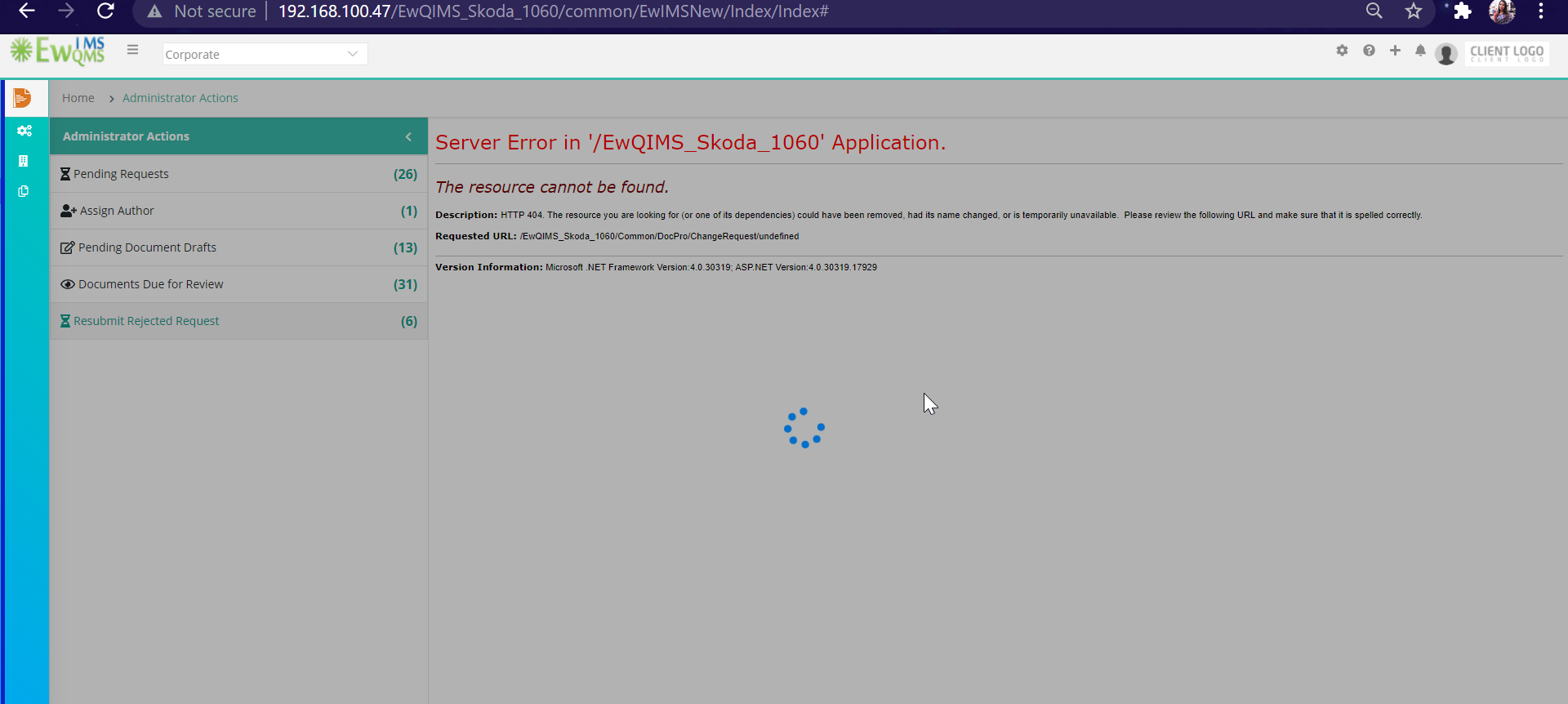Viewport: 1568px width, 704px height.
Task: Open Assign Author list item
Action: pyautogui.click(x=238, y=211)
